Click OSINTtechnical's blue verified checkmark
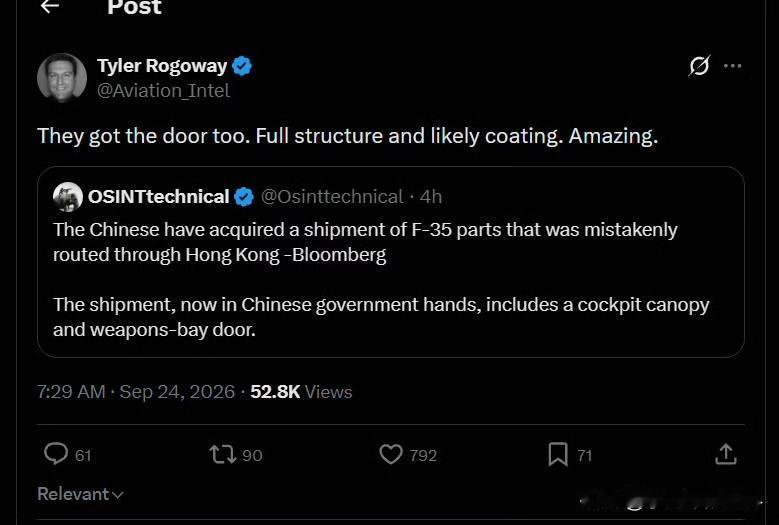Viewport: 779px width, 525px height. [x=244, y=197]
